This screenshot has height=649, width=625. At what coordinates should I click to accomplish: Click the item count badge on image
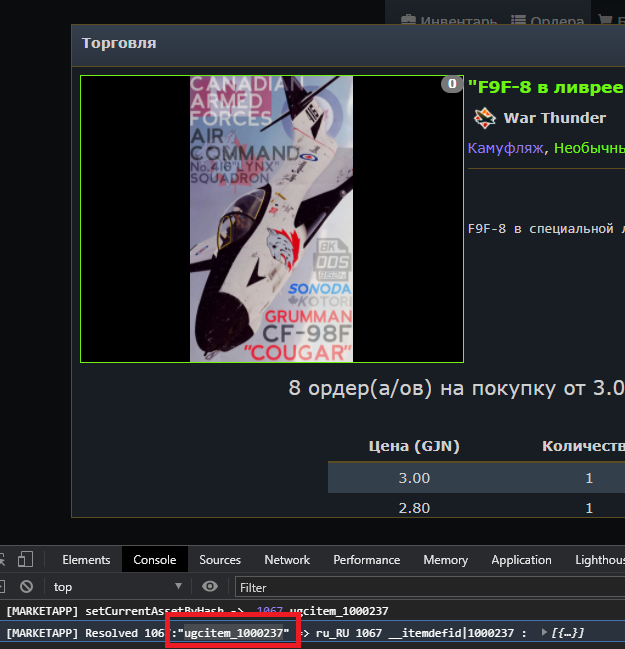(x=452, y=85)
